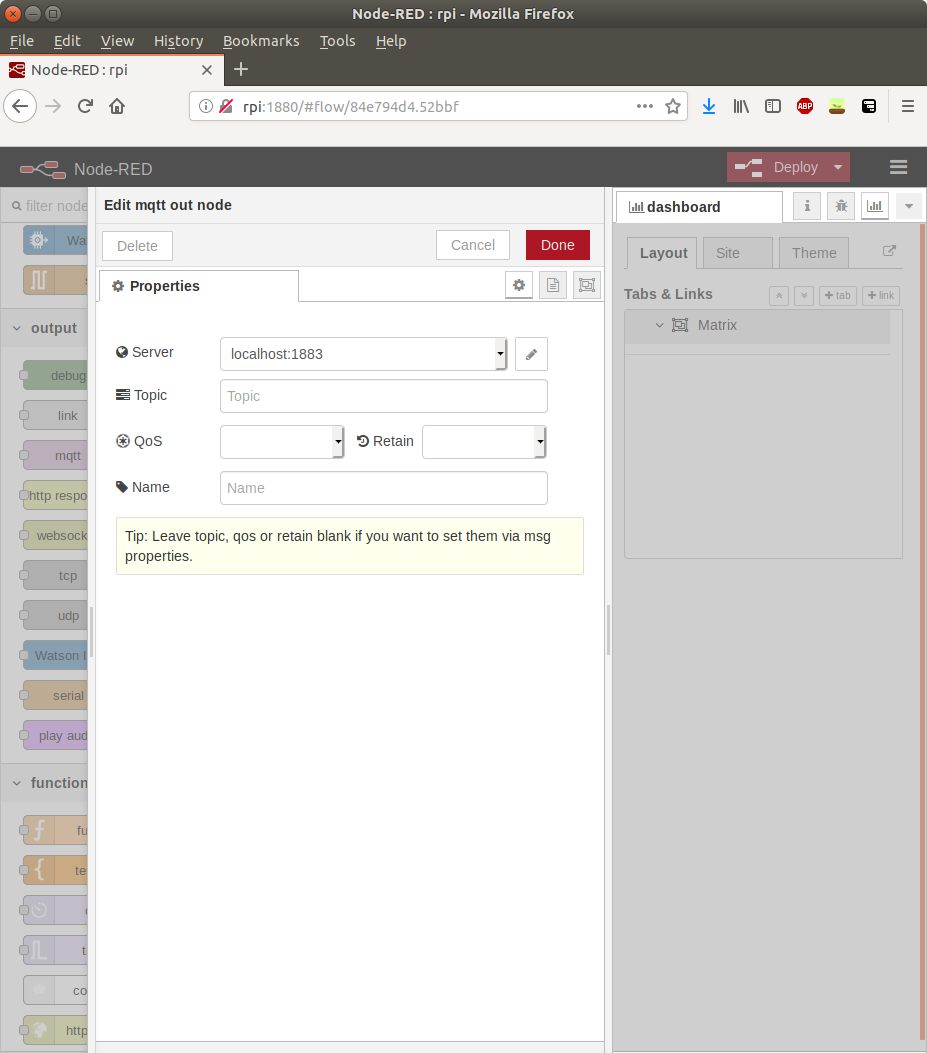Click the Cancel button
Image resolution: width=927 pixels, height=1053 pixels.
[x=473, y=245]
